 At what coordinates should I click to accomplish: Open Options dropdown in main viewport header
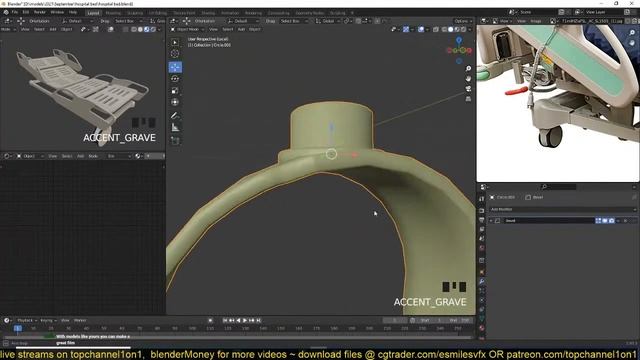tap(462, 21)
